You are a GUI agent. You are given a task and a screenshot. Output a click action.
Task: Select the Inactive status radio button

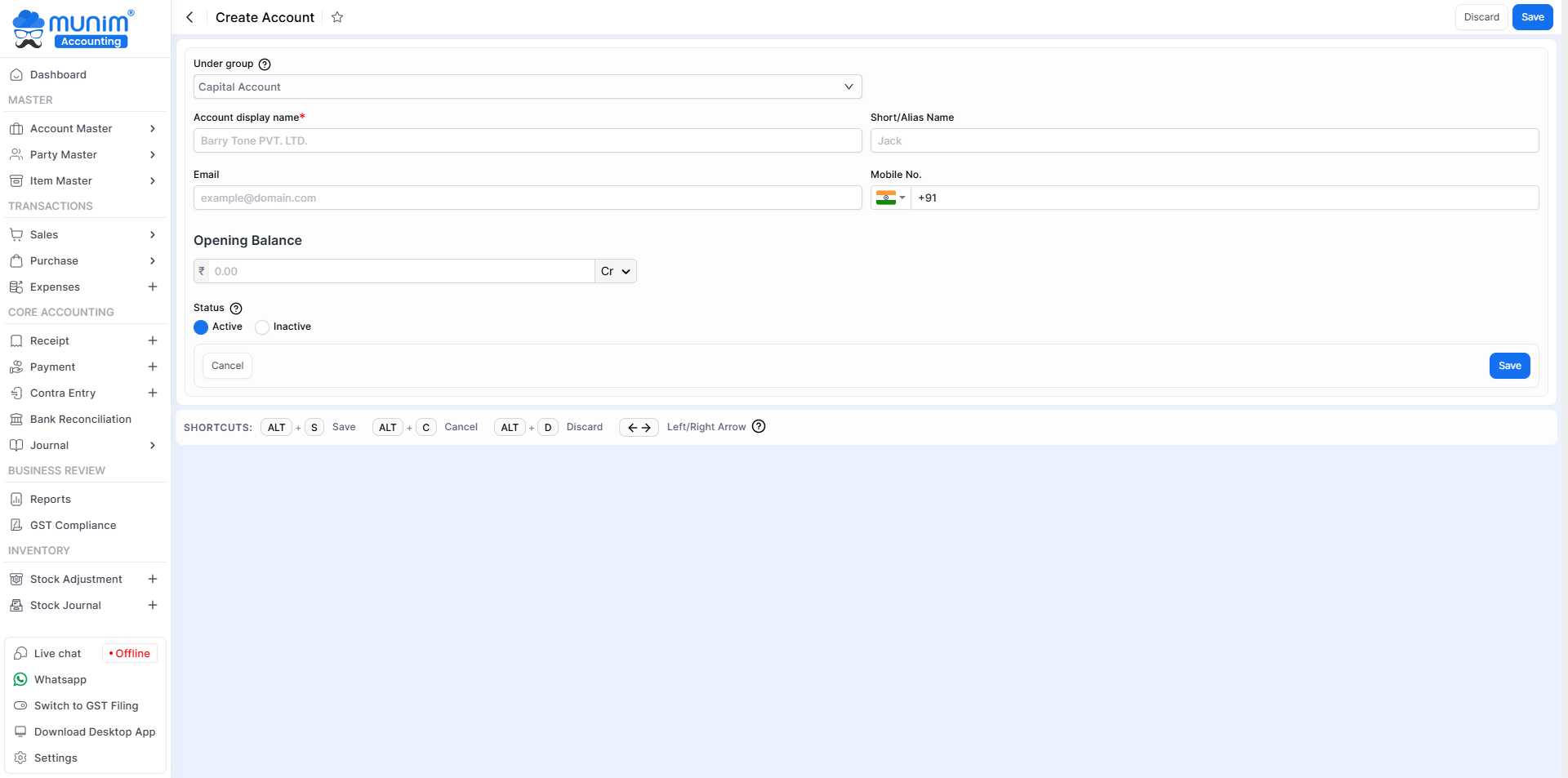(x=262, y=327)
